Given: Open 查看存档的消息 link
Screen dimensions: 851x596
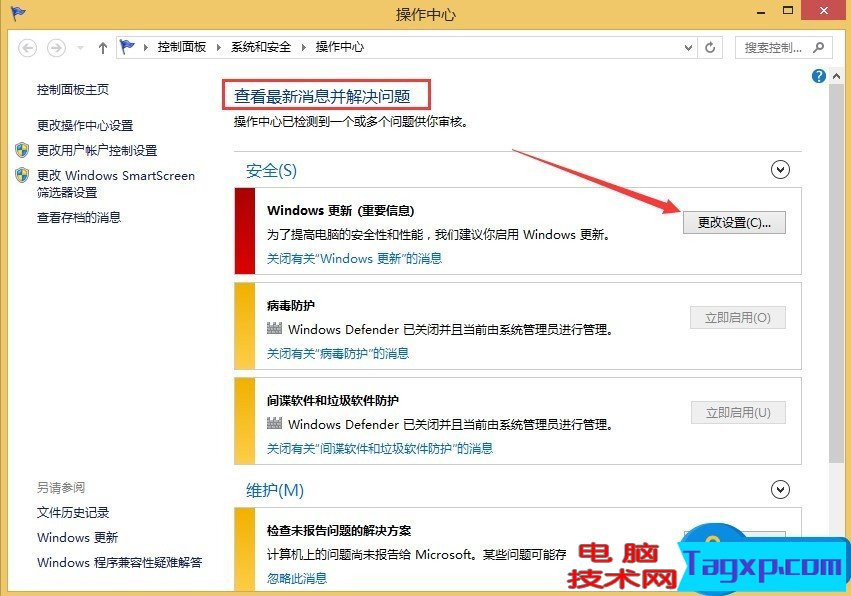Looking at the screenshot, I should [x=79, y=218].
